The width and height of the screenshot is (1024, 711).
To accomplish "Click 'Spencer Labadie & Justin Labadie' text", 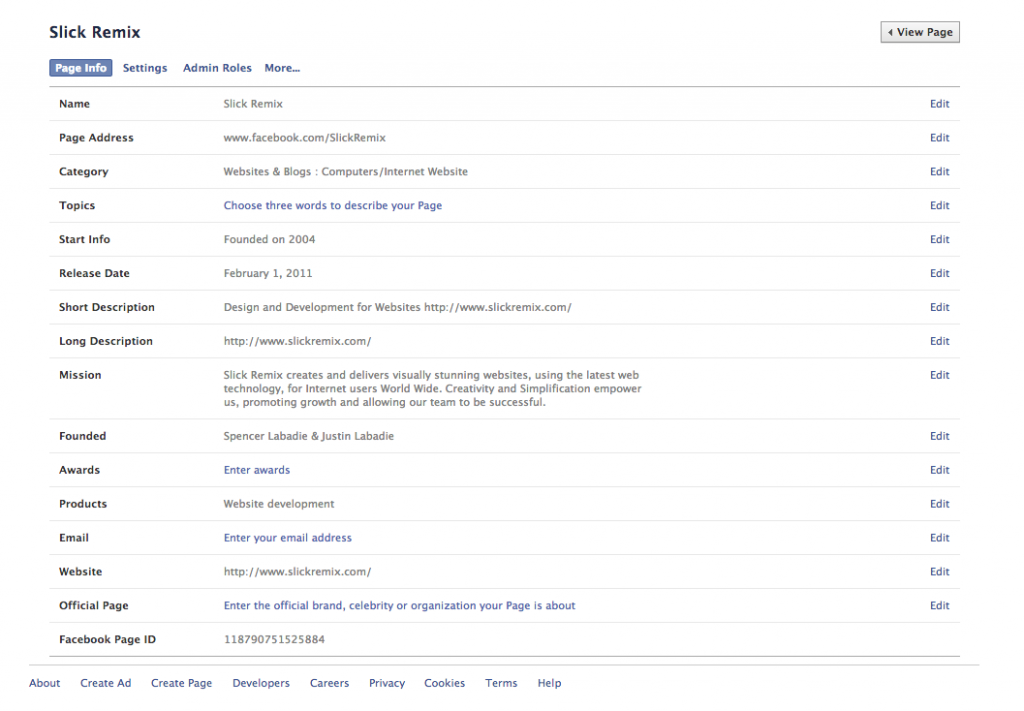I will (x=308, y=436).
